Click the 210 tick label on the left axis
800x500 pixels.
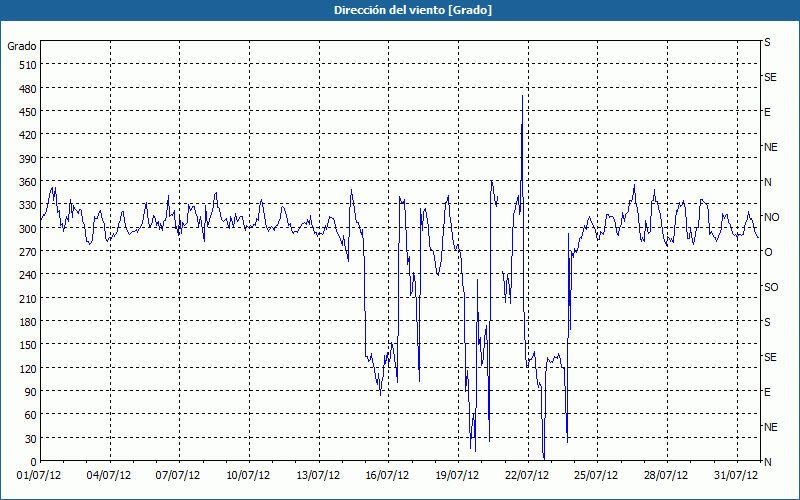click(x=28, y=298)
